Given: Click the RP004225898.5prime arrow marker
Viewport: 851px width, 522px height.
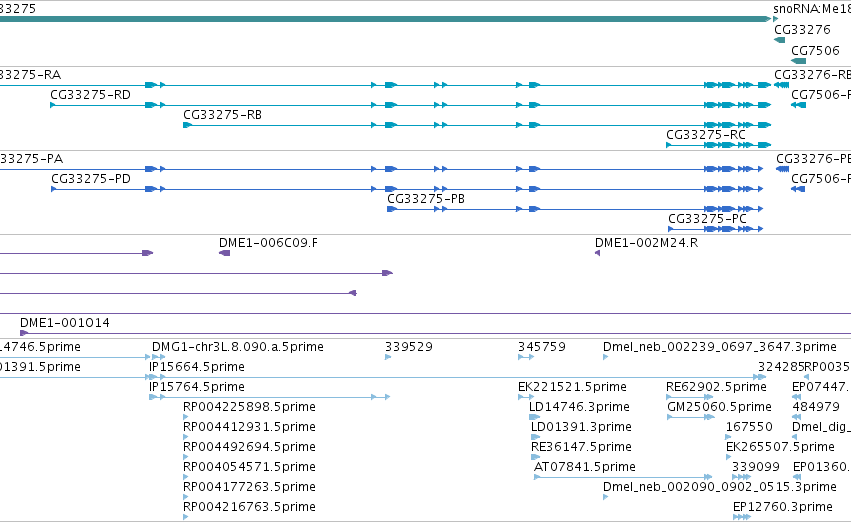Looking at the screenshot, I should (x=186, y=417).
